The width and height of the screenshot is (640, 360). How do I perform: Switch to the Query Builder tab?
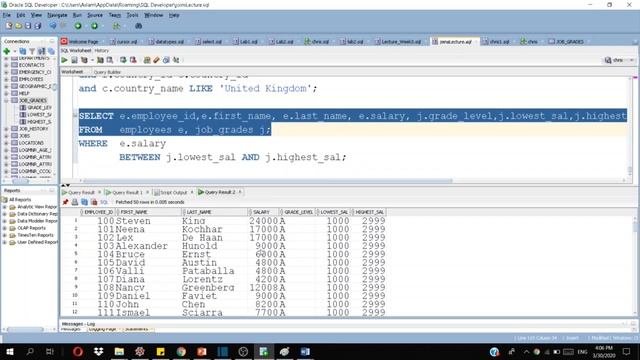pos(107,72)
